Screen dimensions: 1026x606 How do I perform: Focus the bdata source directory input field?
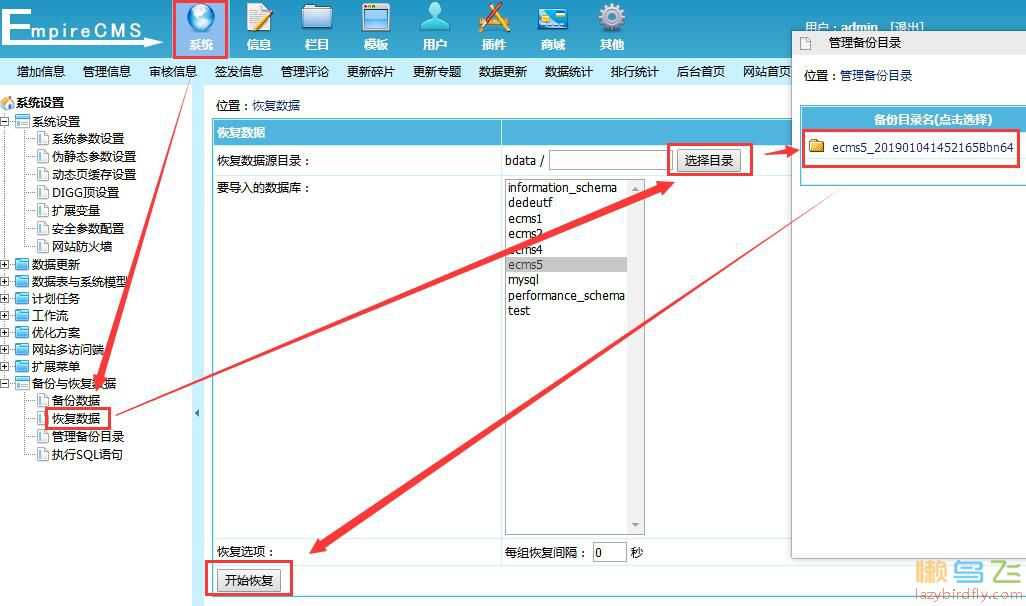pos(608,160)
